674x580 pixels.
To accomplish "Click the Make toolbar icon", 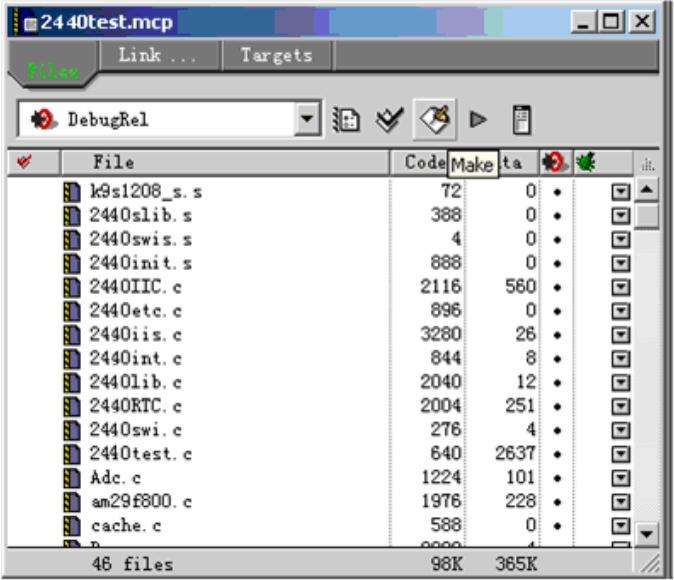I will (x=434, y=119).
